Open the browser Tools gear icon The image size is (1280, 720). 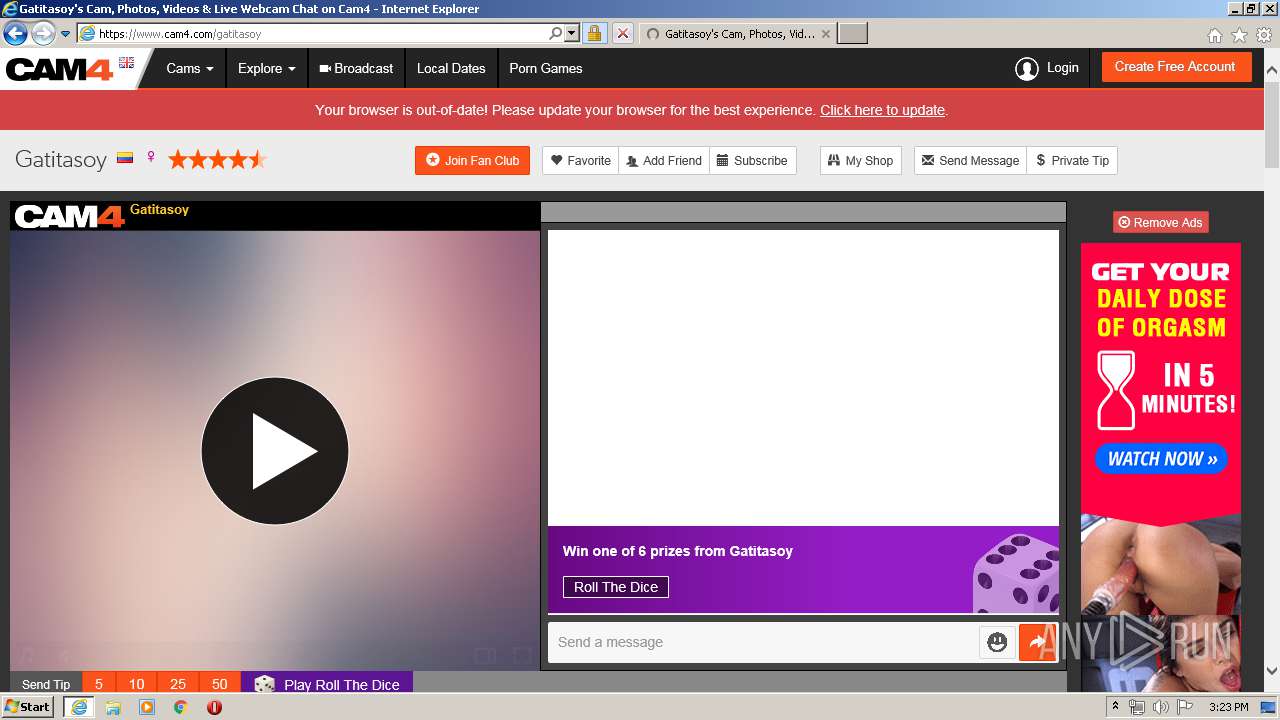pyautogui.click(x=1264, y=35)
